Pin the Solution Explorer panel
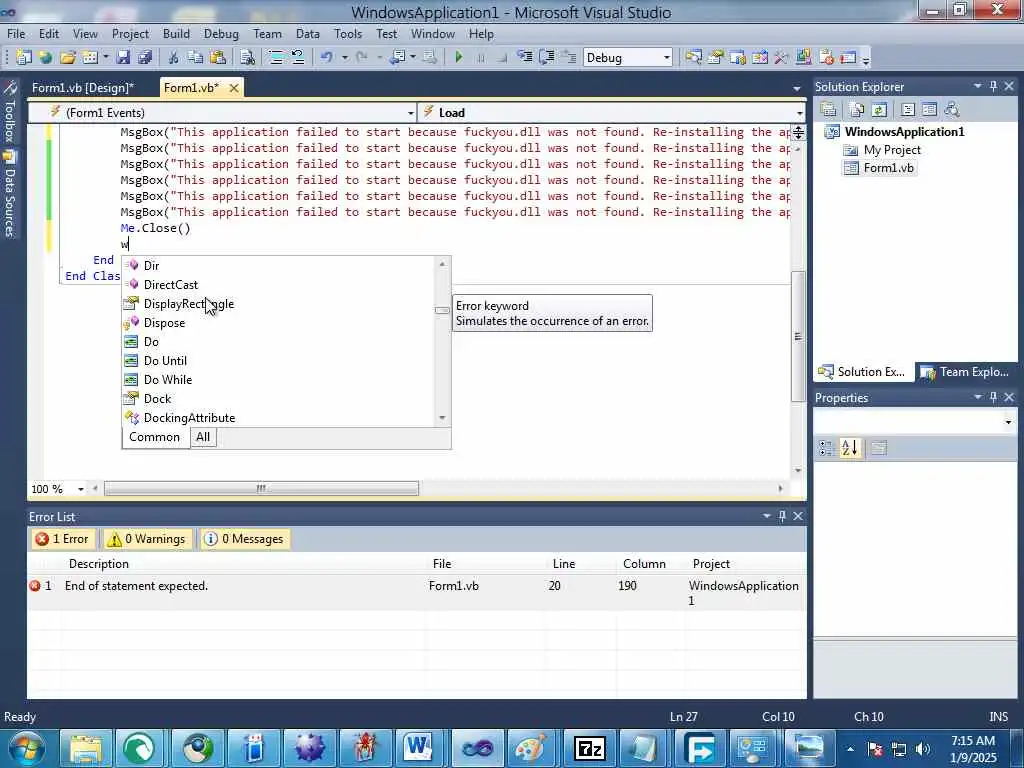 [x=994, y=86]
